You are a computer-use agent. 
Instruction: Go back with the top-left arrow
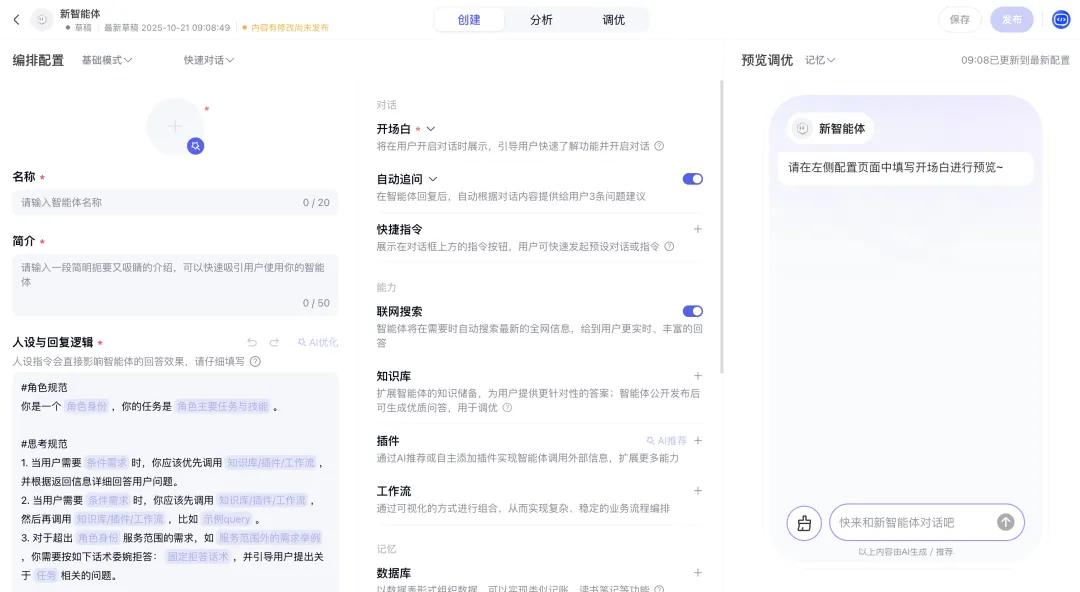coord(17,20)
